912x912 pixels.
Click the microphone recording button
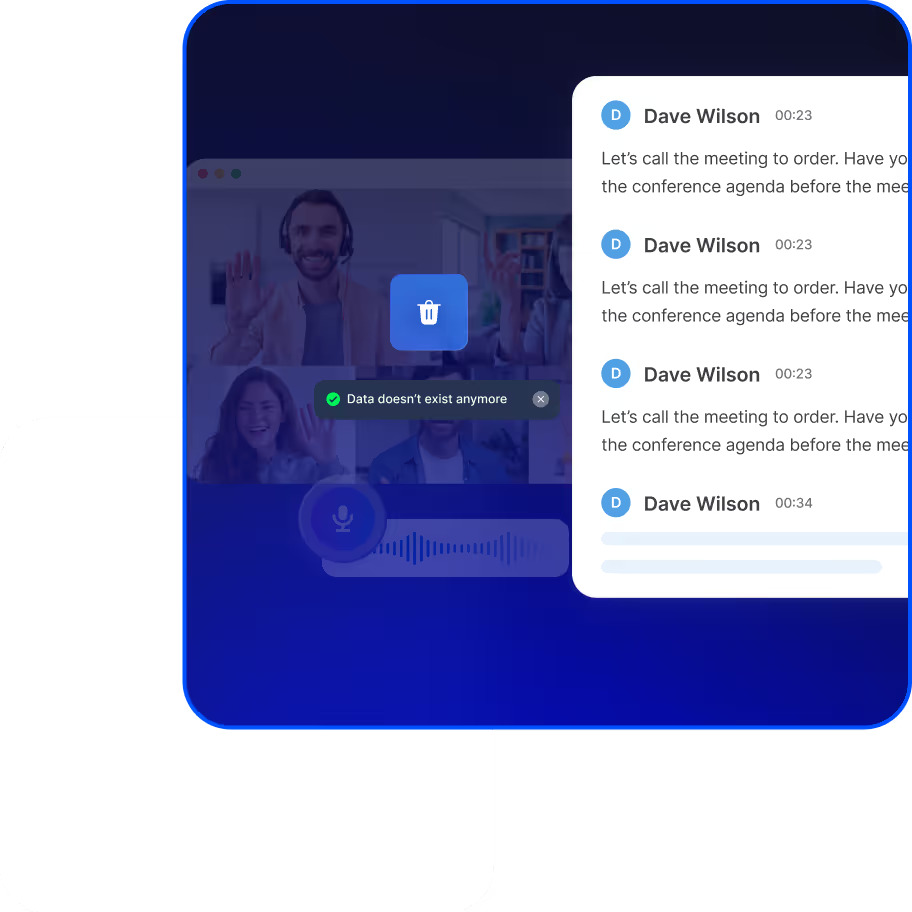(x=342, y=518)
